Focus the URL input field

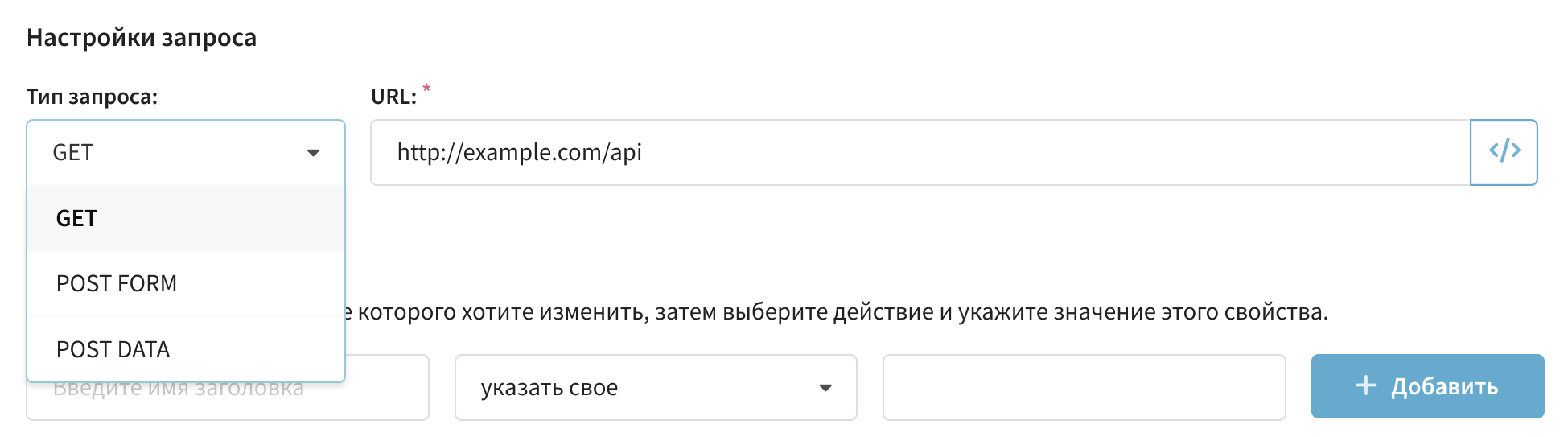[920, 152]
